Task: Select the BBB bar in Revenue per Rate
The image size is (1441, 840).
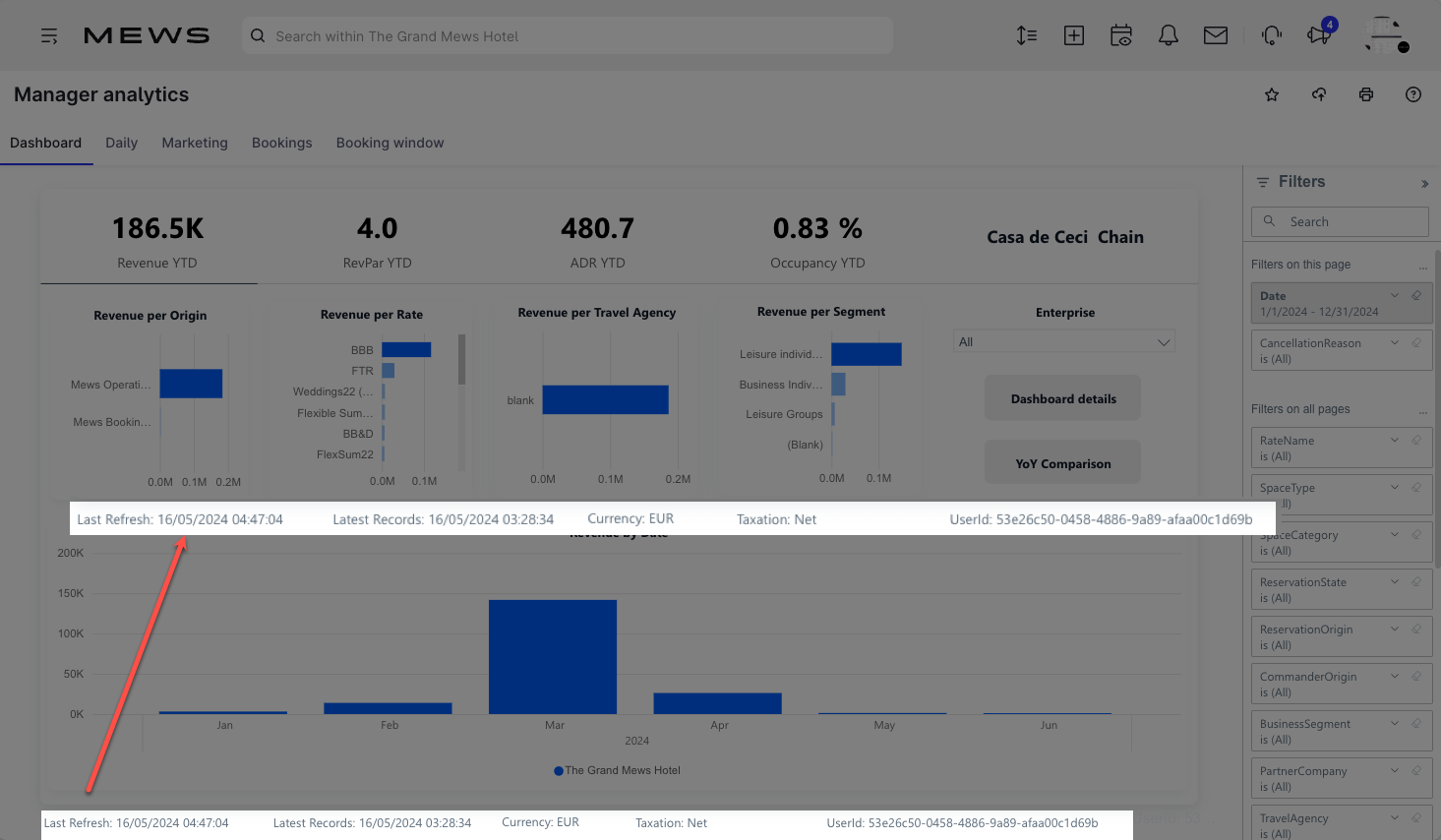Action: click(406, 349)
